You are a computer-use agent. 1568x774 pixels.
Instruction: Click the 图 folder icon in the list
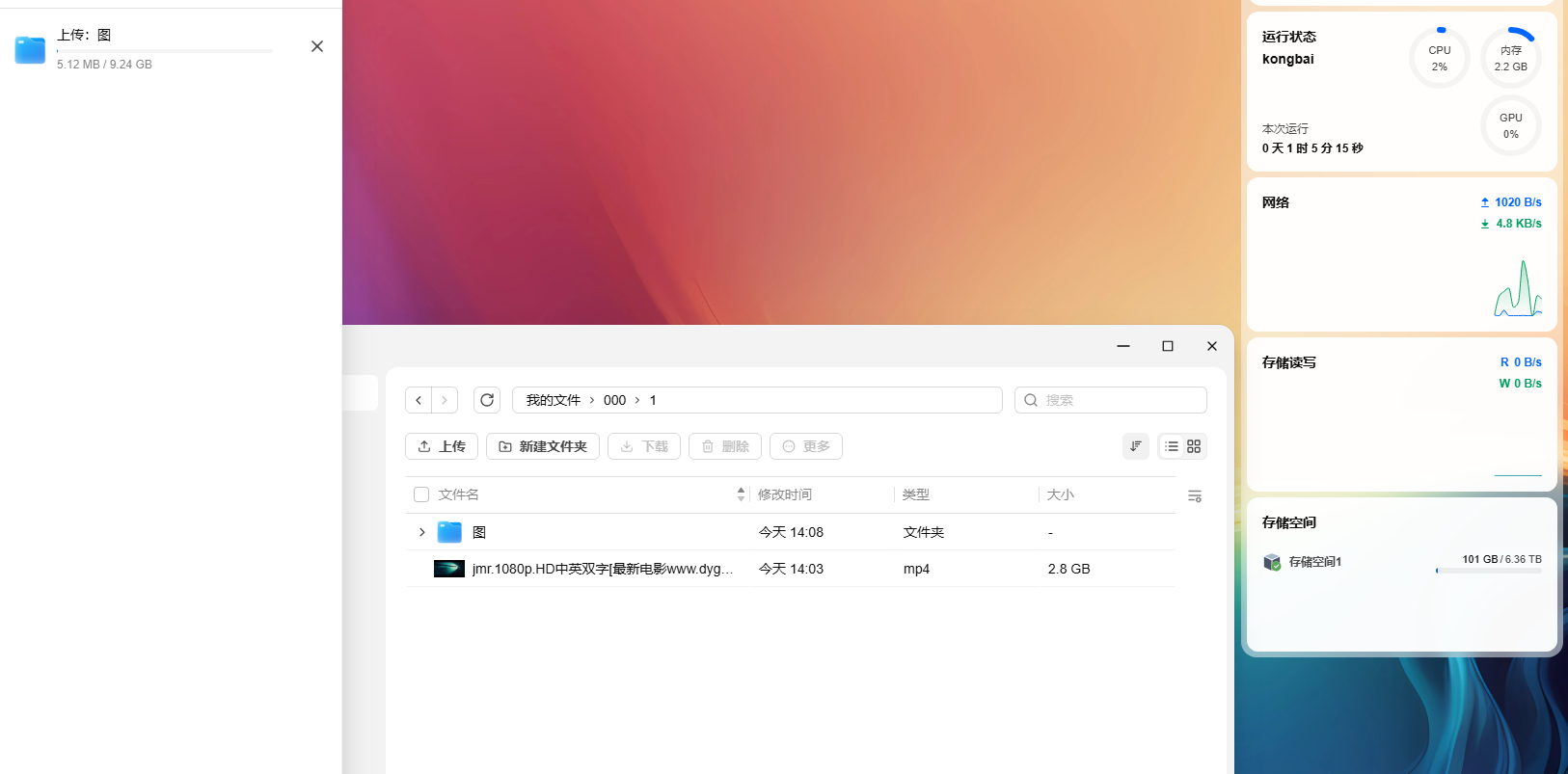[449, 532]
